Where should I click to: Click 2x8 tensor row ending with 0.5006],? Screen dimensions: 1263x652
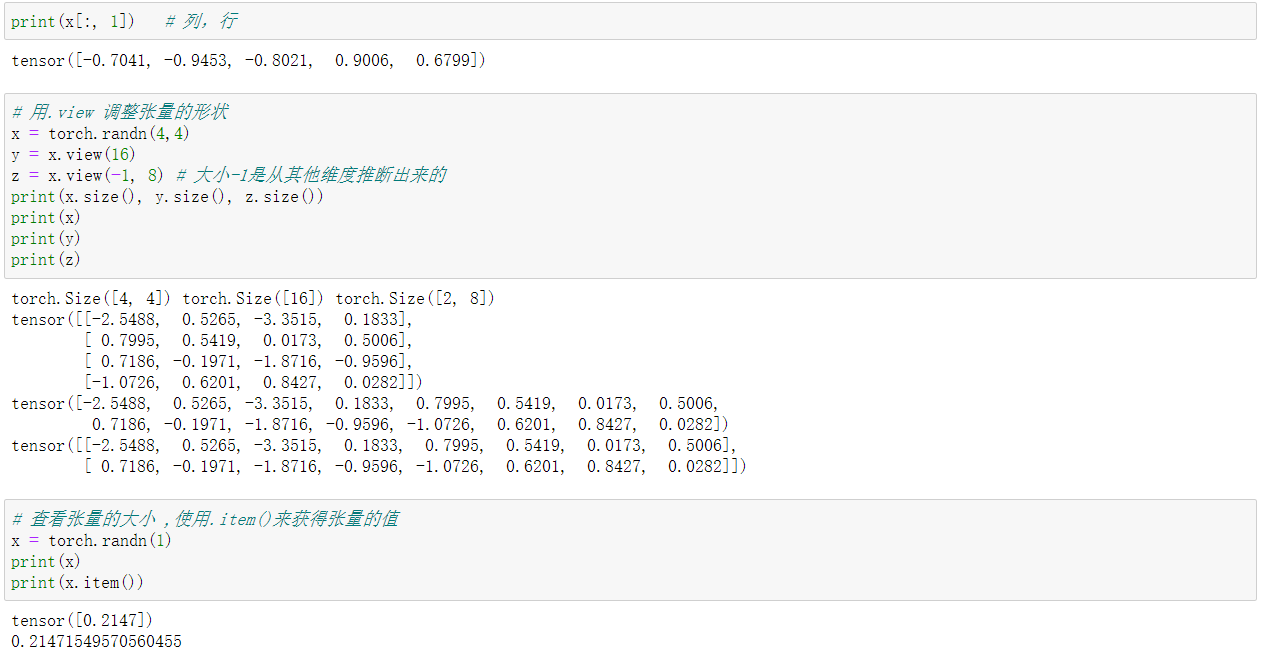tap(375, 446)
